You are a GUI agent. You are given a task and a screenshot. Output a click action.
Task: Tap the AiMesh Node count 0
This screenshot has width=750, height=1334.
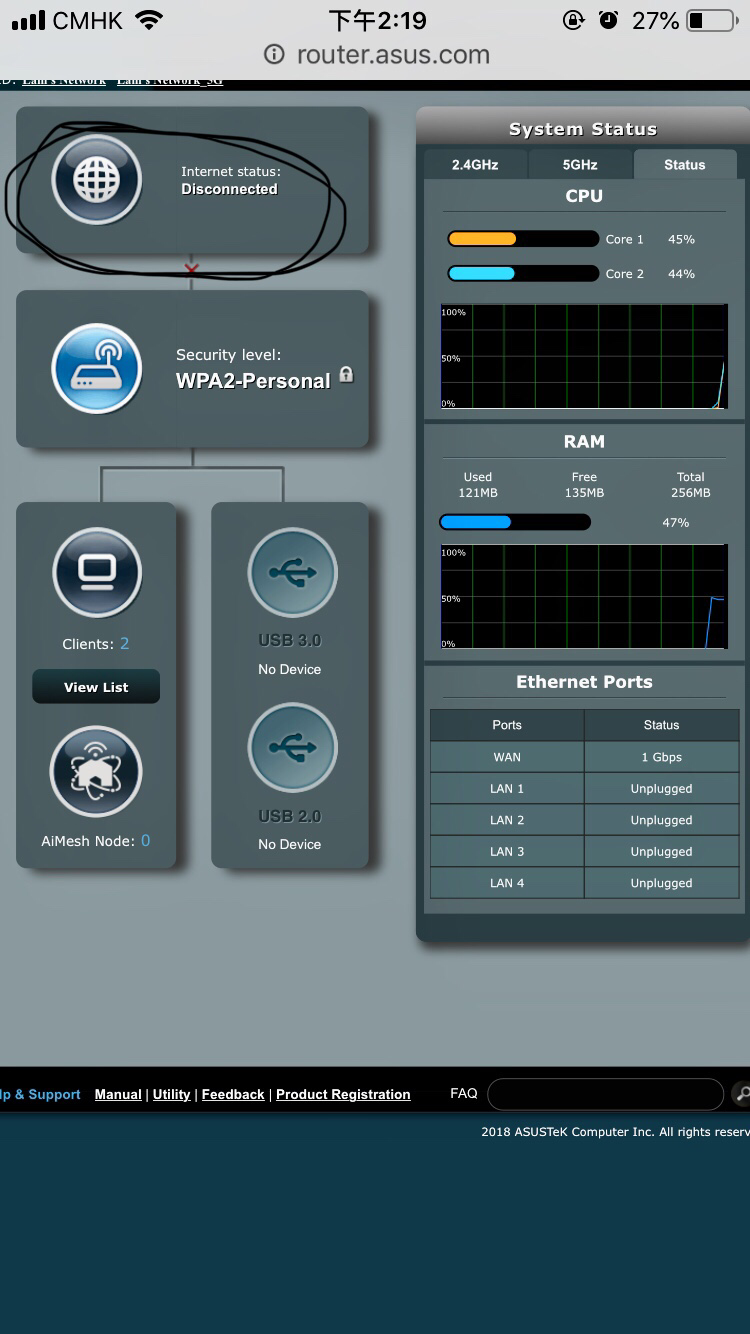point(145,841)
